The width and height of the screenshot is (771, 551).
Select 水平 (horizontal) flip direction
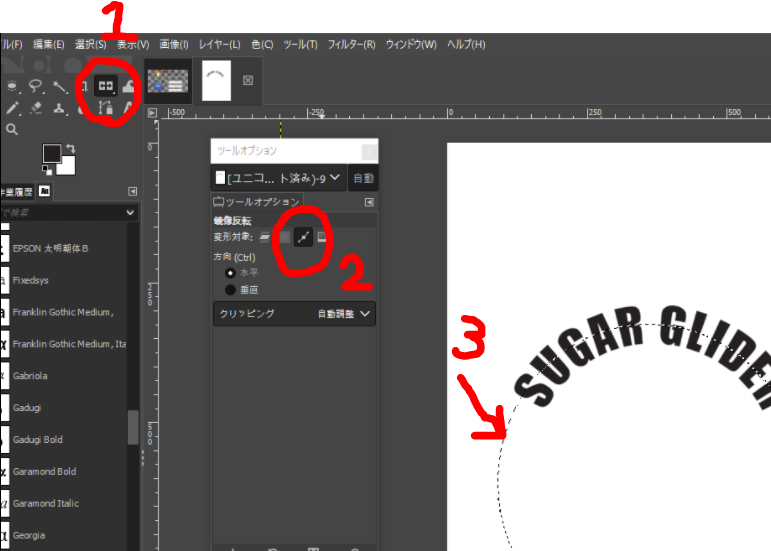(x=231, y=272)
